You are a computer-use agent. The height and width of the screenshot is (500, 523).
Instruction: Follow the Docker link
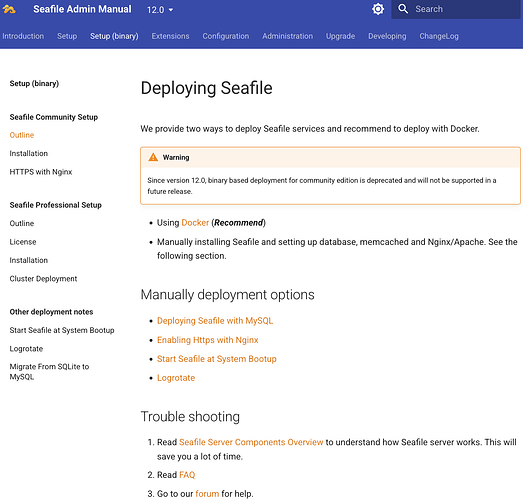point(195,222)
